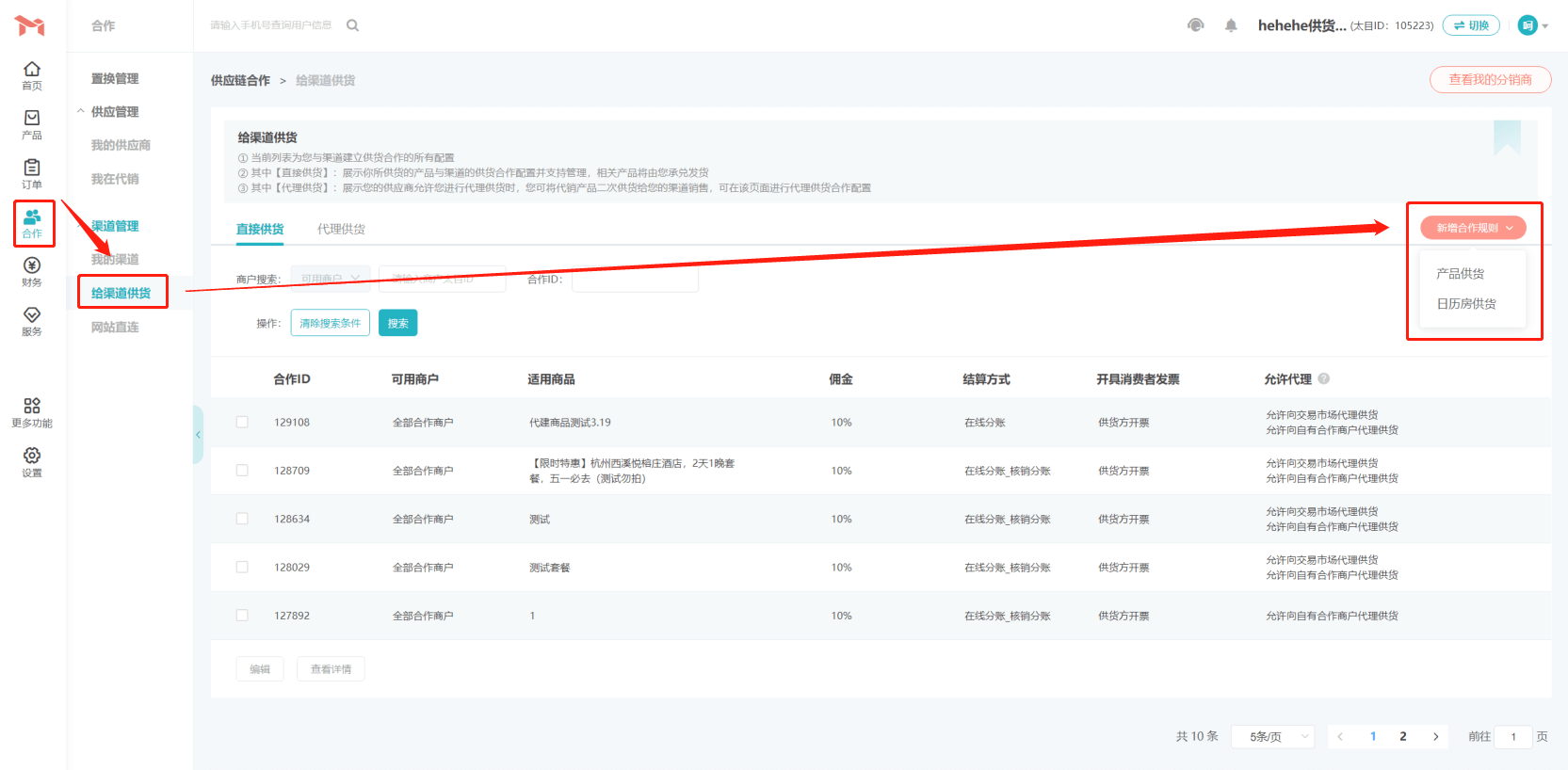Click the 供应链合作 breadcrumb link
The image size is (1568, 770).
click(x=240, y=81)
